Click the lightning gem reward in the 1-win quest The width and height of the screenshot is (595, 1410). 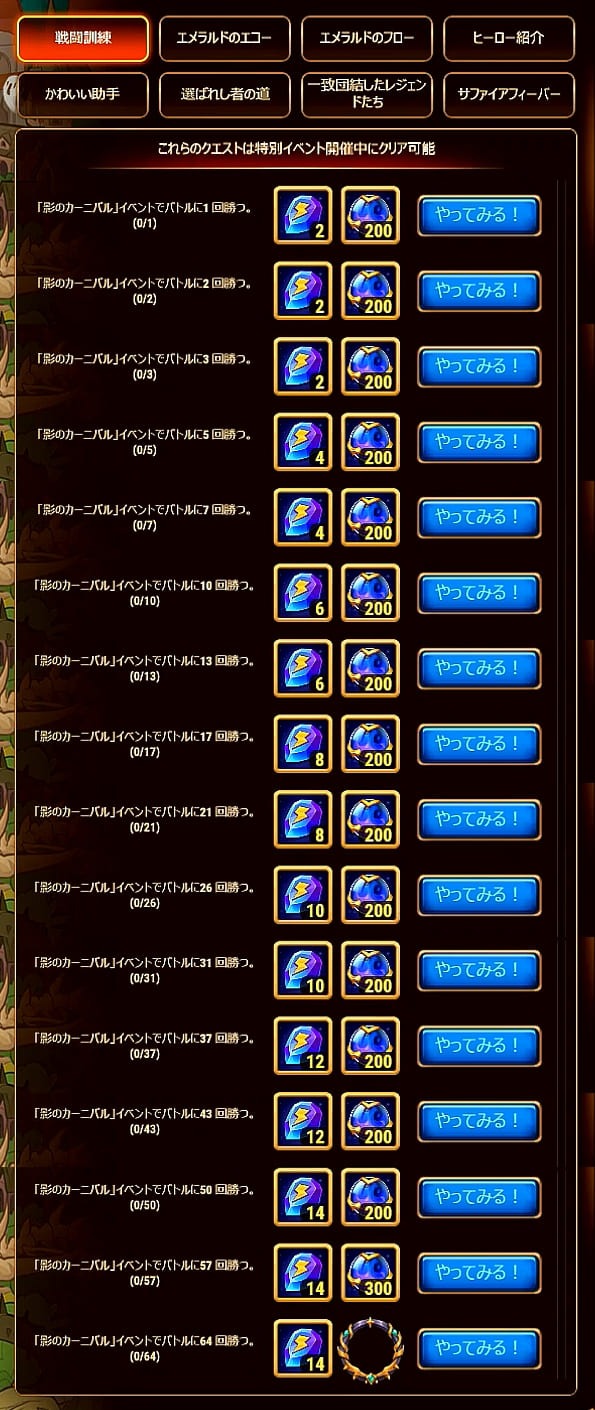click(303, 215)
